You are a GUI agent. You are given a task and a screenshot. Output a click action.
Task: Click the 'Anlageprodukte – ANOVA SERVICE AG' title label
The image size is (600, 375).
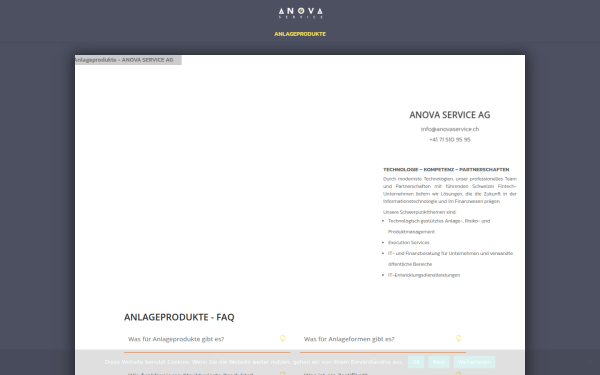(x=125, y=60)
